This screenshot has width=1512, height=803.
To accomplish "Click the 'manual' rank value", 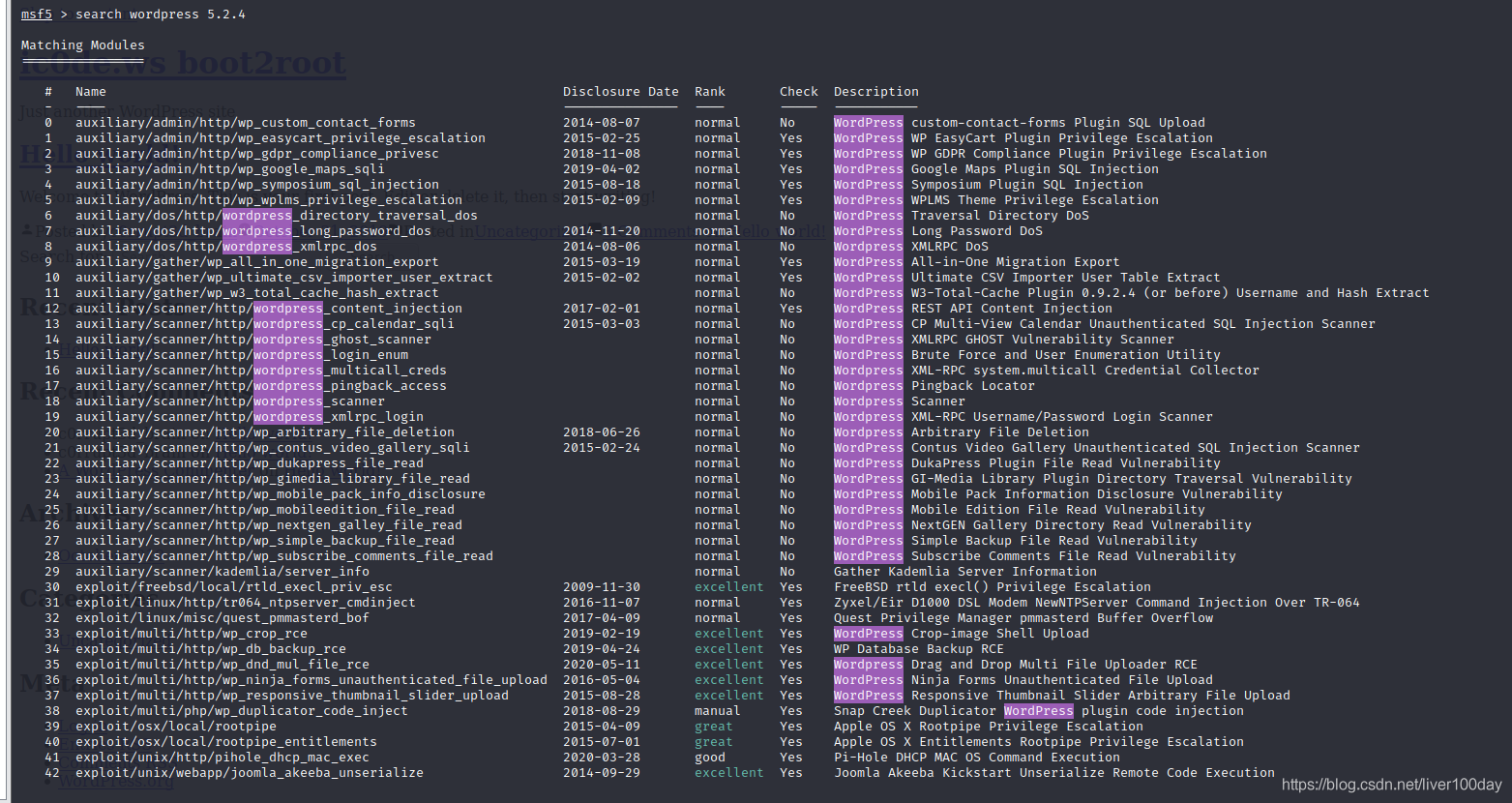I will click(718, 711).
